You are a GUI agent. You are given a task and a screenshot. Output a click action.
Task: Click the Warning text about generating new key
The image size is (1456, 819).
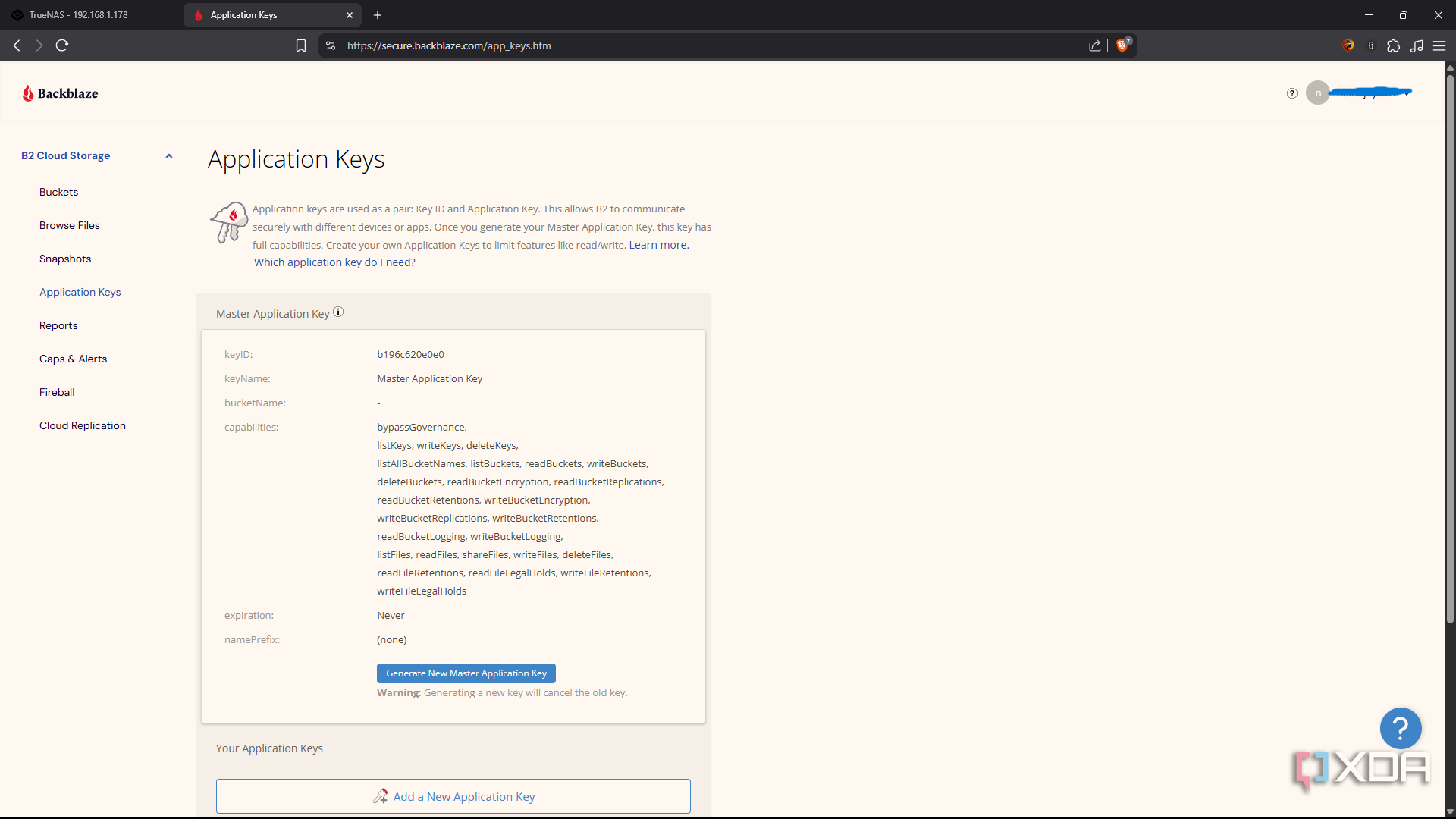pyautogui.click(x=502, y=692)
